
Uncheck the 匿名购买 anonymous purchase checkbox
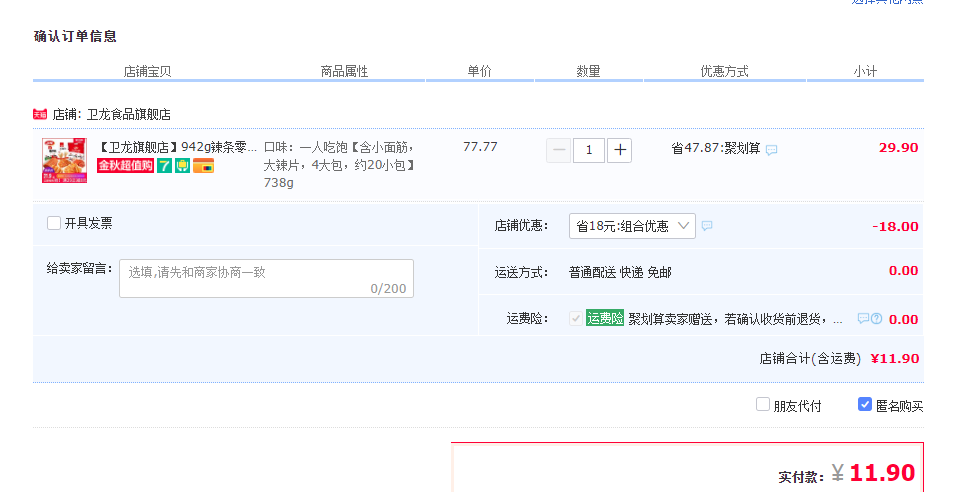click(865, 404)
